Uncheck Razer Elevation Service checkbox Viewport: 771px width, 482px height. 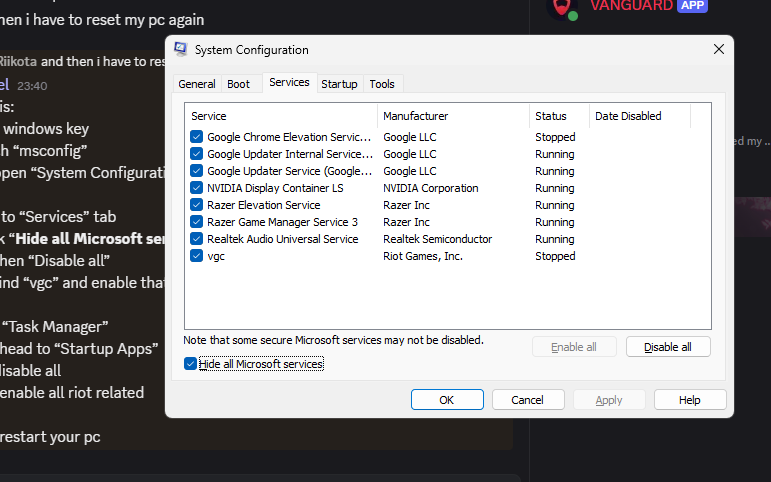[x=196, y=205]
